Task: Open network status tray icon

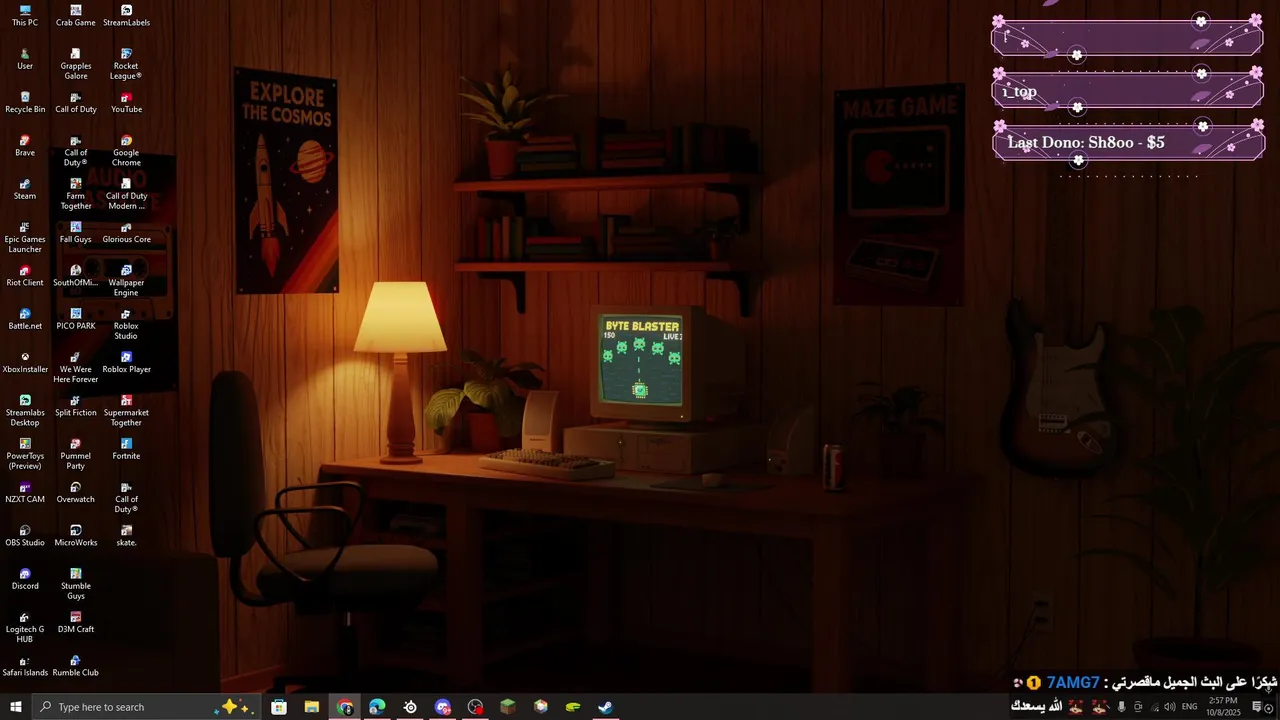Action: point(1154,707)
